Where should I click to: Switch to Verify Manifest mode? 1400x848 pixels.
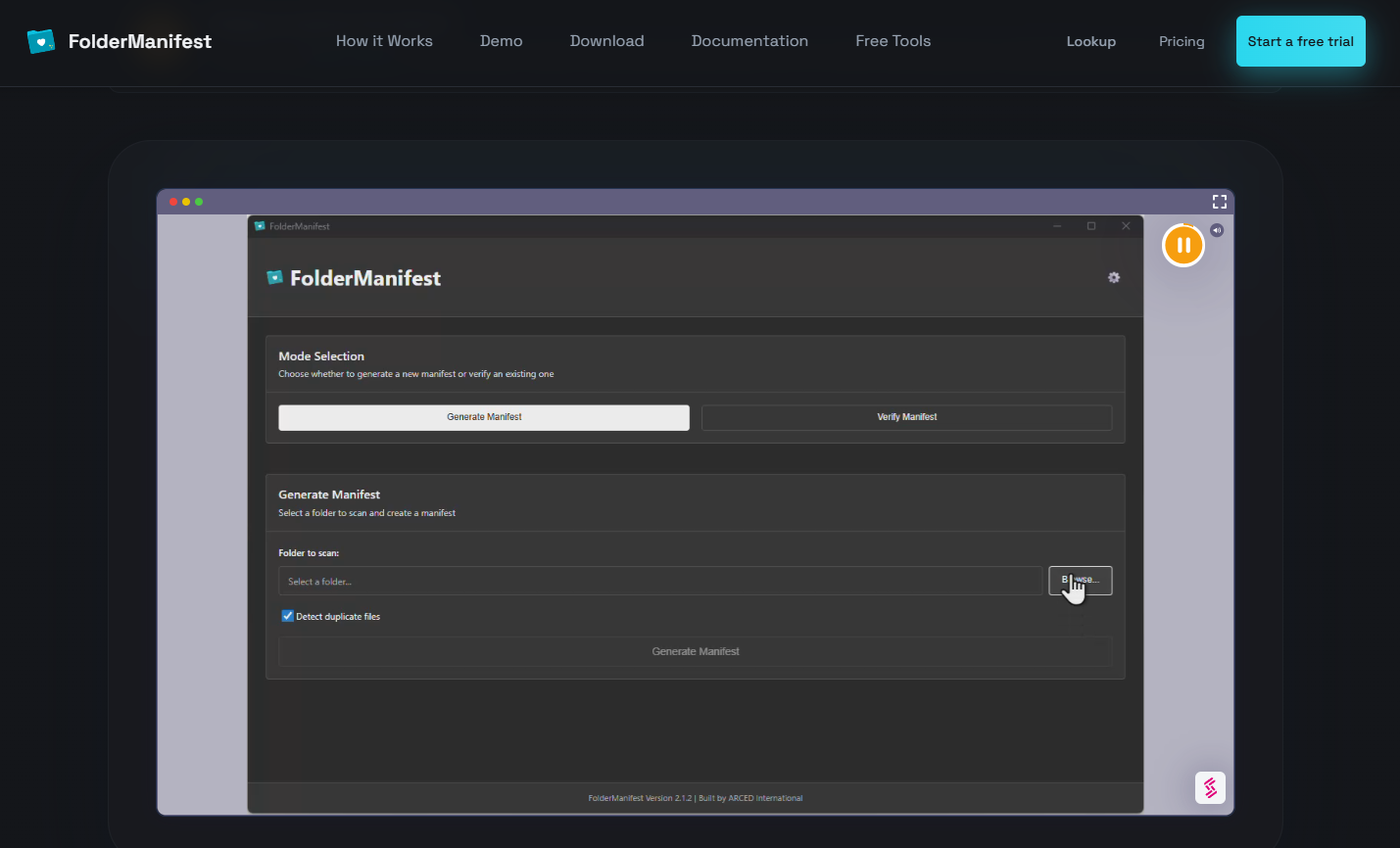[x=906, y=417]
